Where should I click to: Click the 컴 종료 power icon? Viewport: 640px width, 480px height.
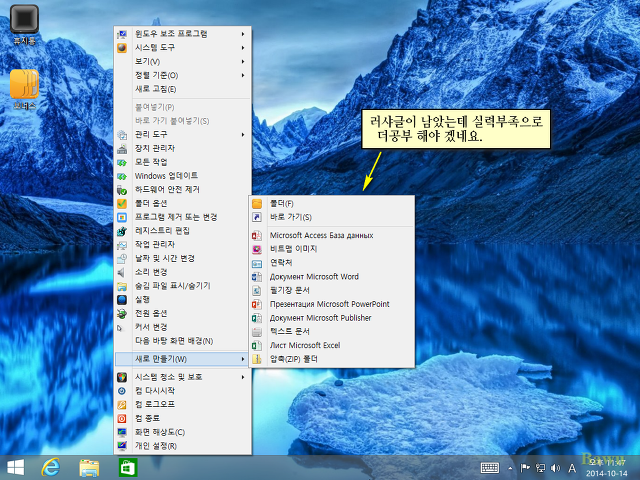(122, 418)
